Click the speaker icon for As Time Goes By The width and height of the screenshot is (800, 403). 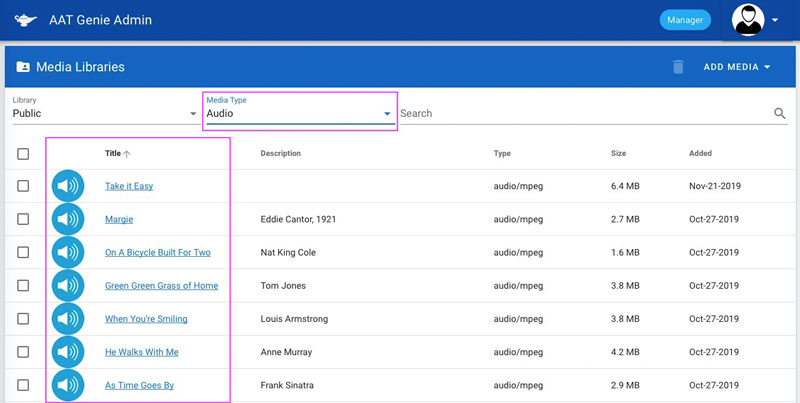click(x=68, y=385)
